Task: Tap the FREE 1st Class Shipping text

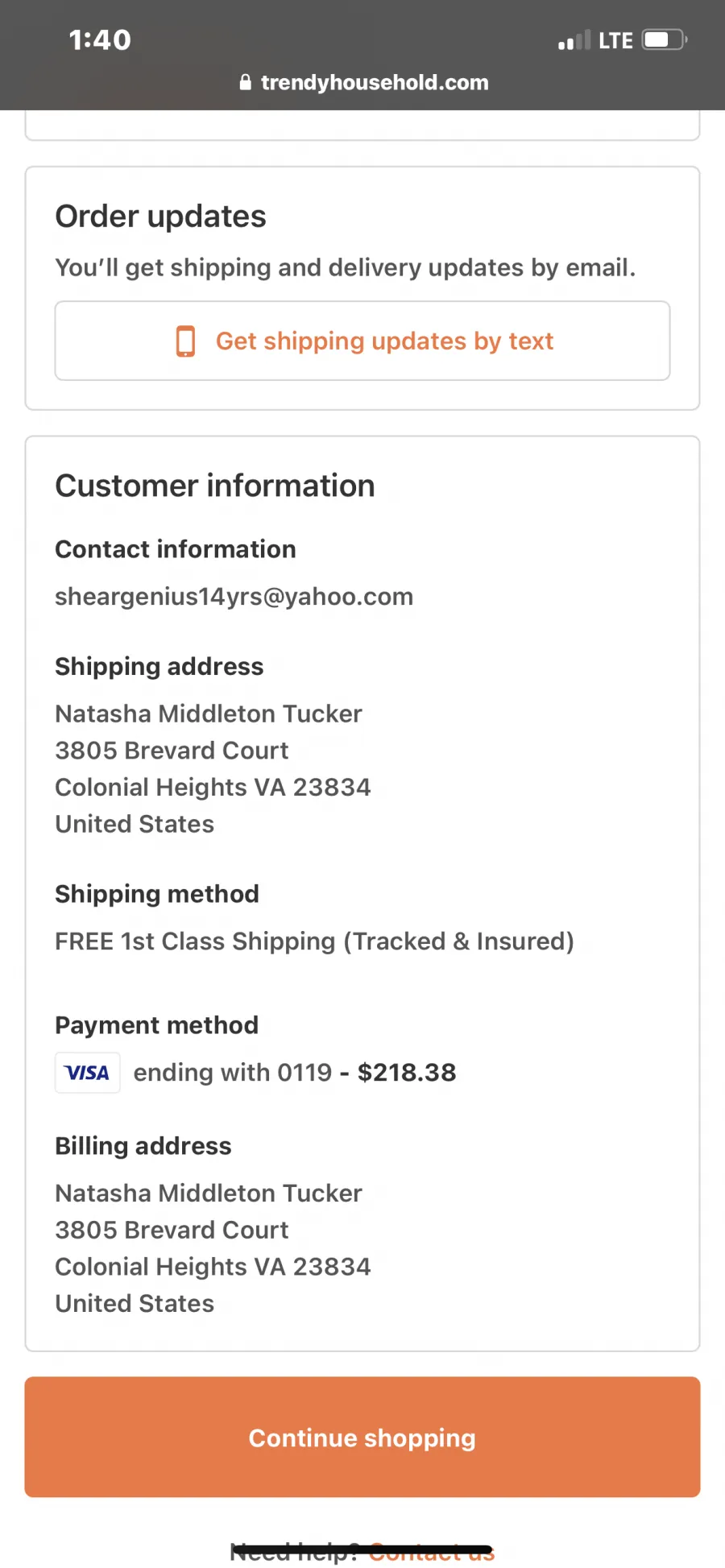Action: (314, 941)
